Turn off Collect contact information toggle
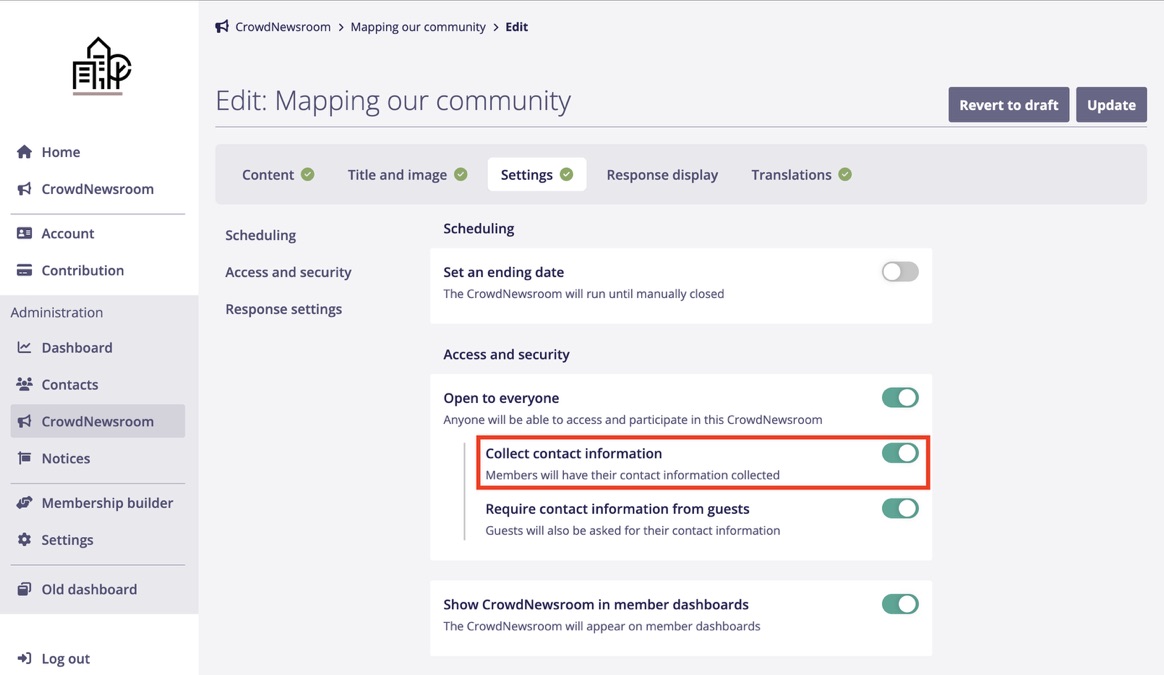 click(899, 453)
